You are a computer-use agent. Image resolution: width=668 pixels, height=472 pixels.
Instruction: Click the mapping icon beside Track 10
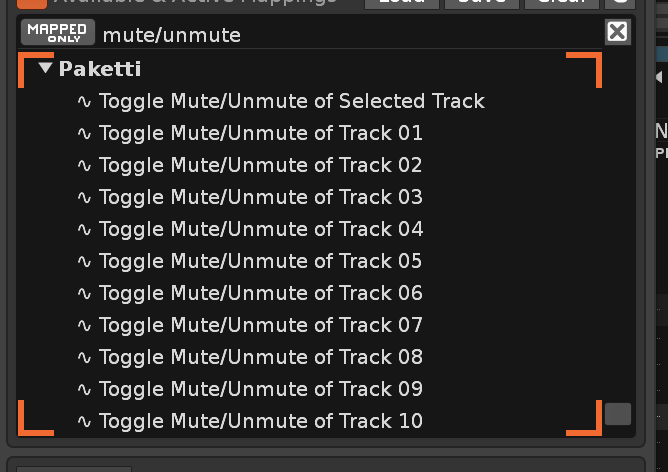84,421
